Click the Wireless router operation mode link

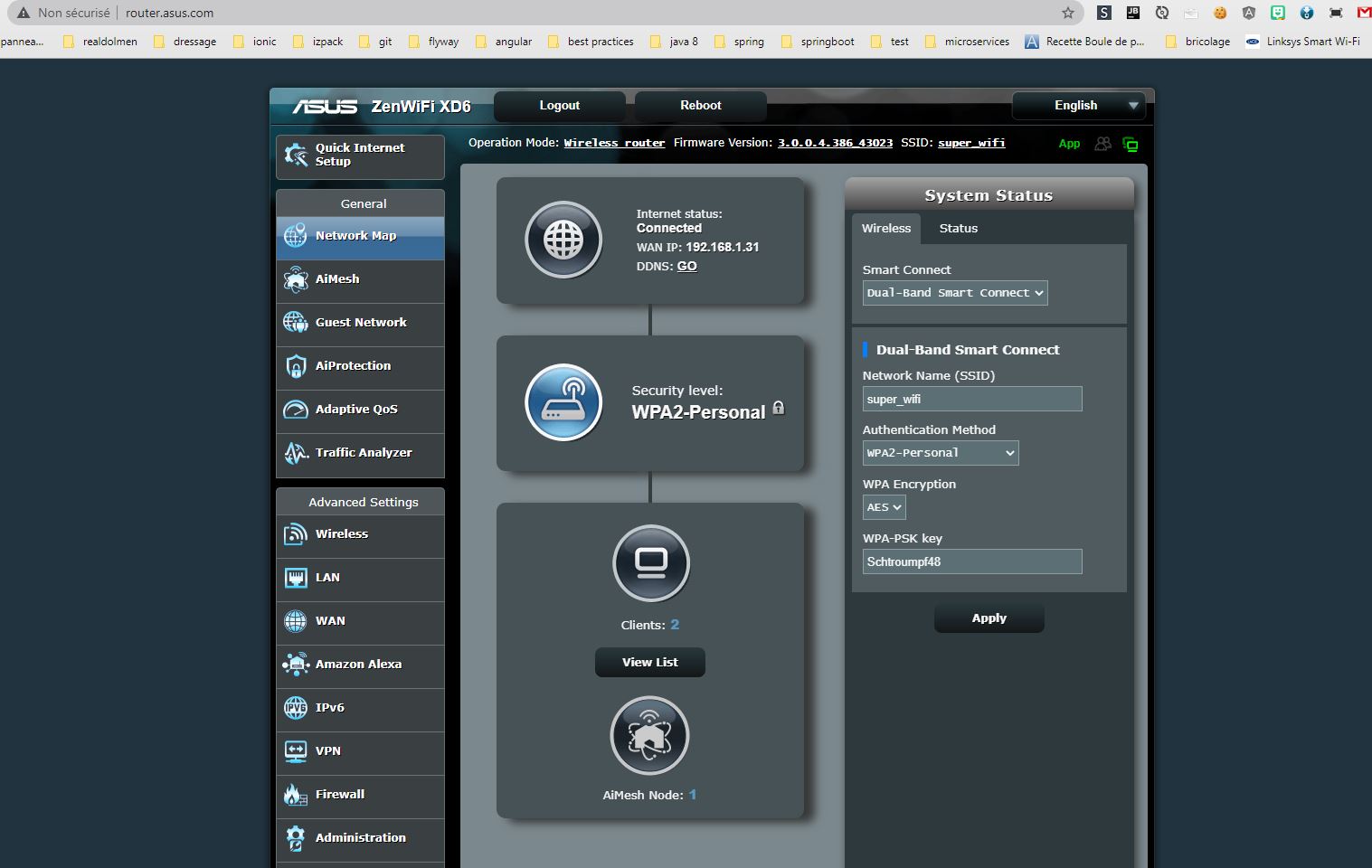[614, 143]
